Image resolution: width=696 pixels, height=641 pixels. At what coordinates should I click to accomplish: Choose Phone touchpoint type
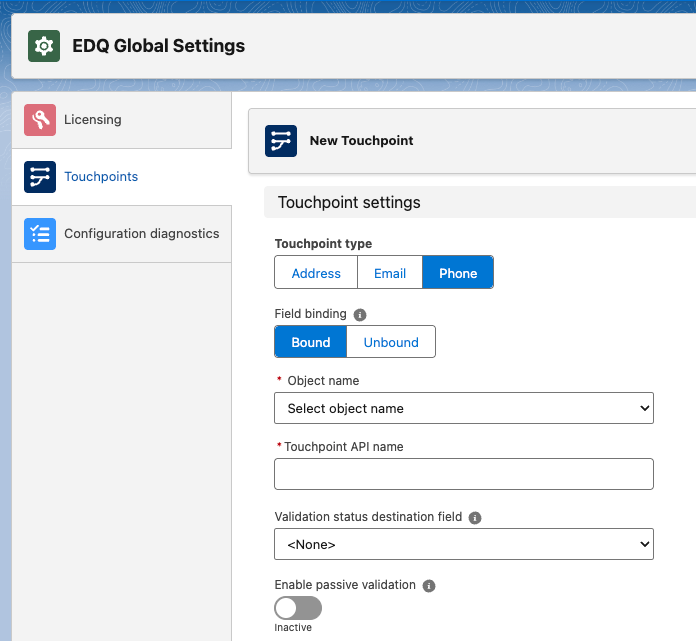(458, 273)
